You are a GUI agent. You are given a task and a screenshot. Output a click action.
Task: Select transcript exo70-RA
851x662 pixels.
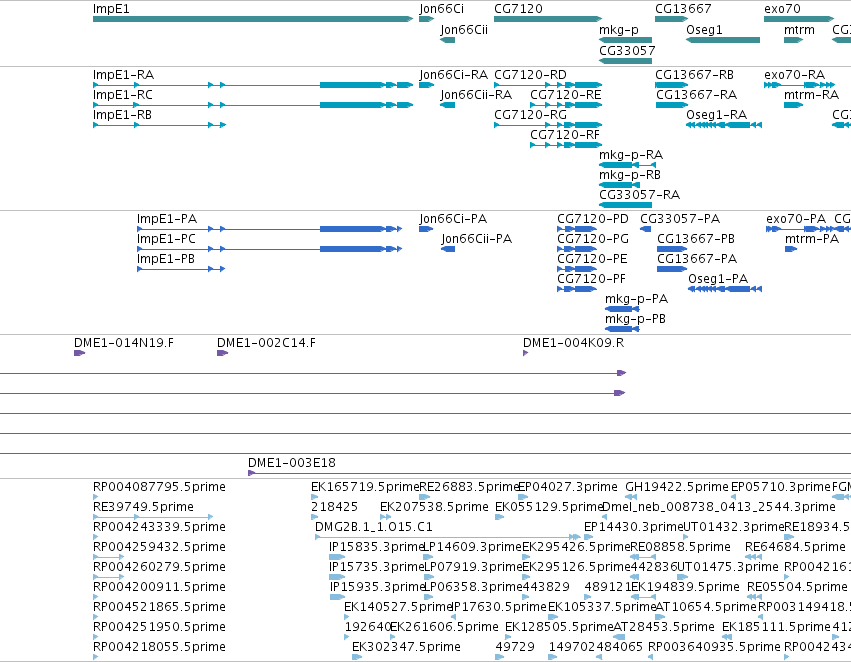[x=799, y=85]
